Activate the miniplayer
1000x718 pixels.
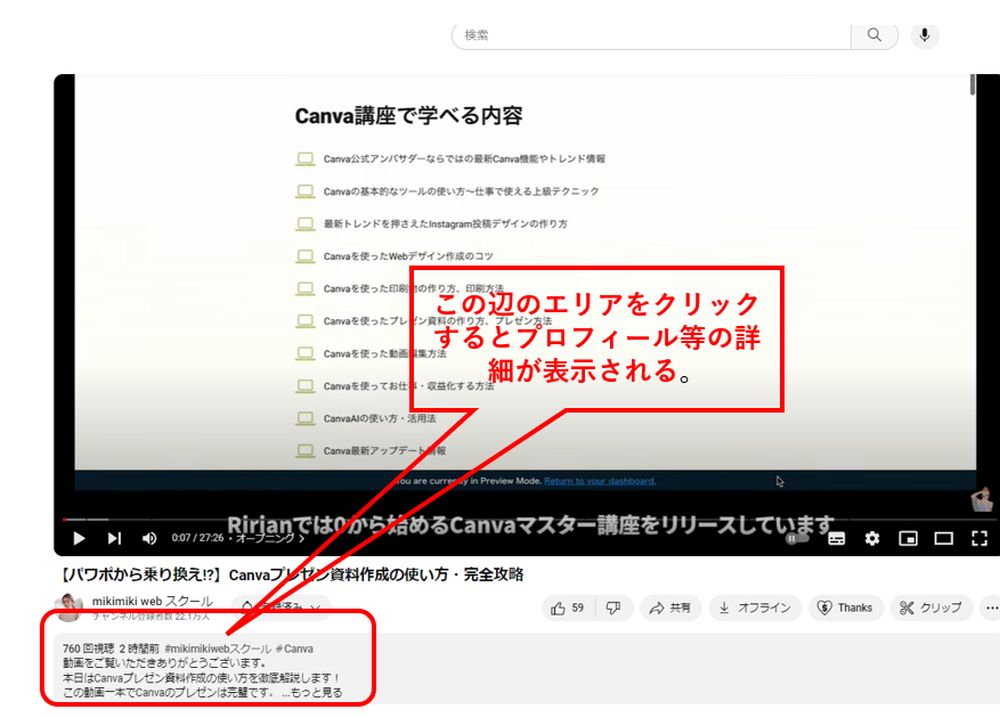tap(908, 539)
